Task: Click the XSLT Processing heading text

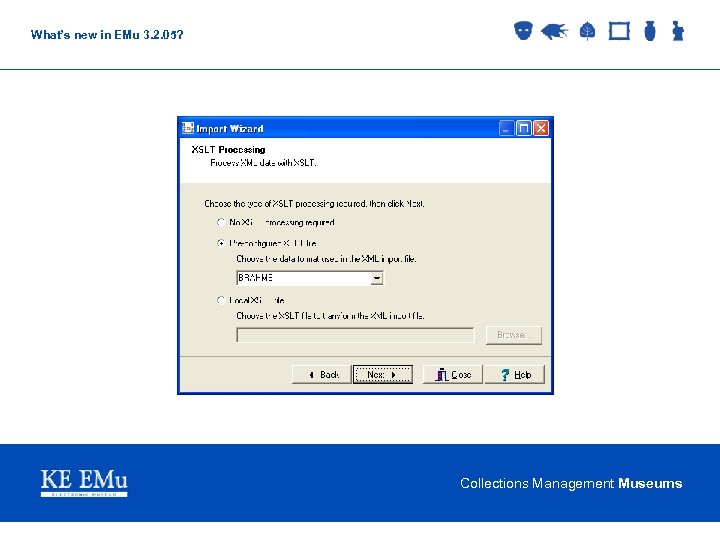Action: 228,150
